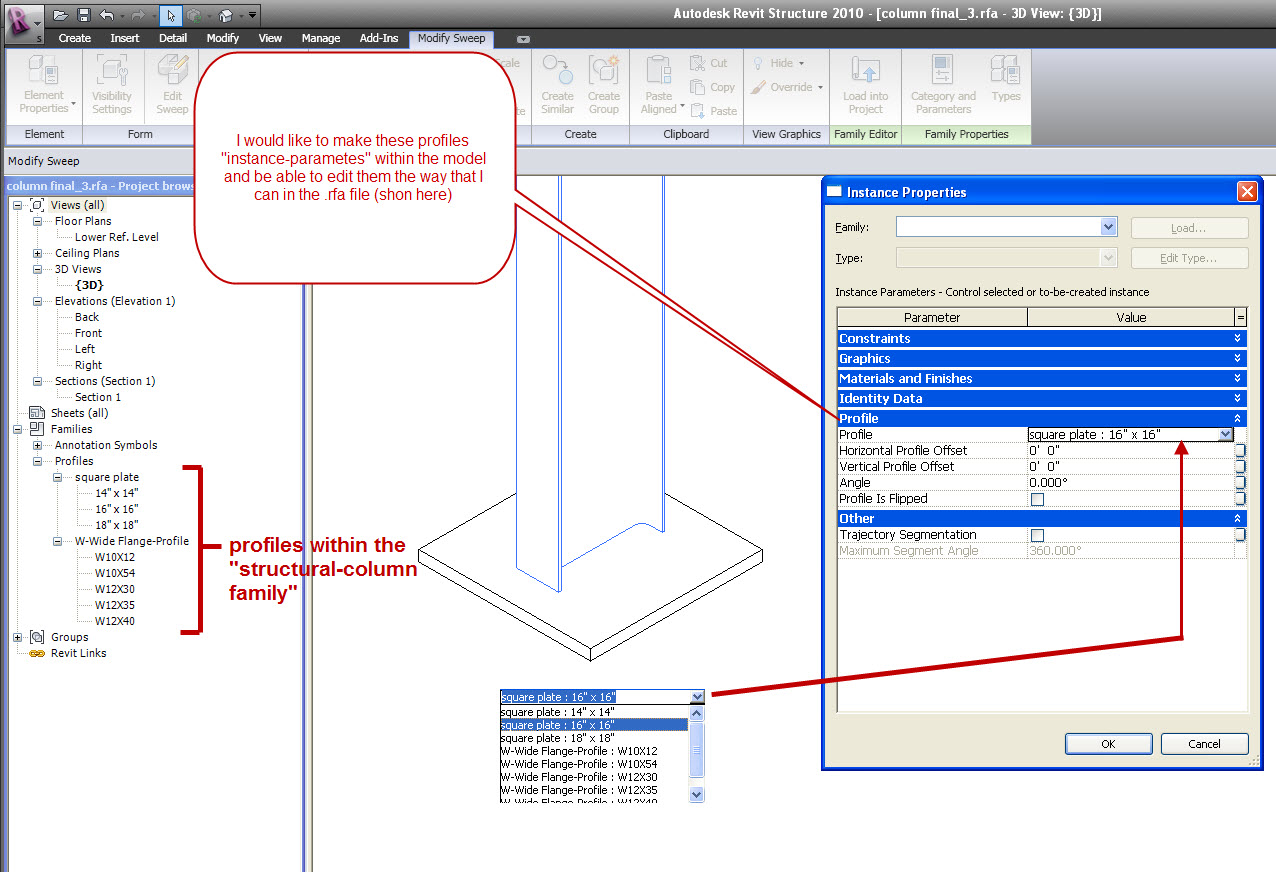
Task: Click parameter association box for Vertical Profile Offset
Action: click(x=1240, y=467)
